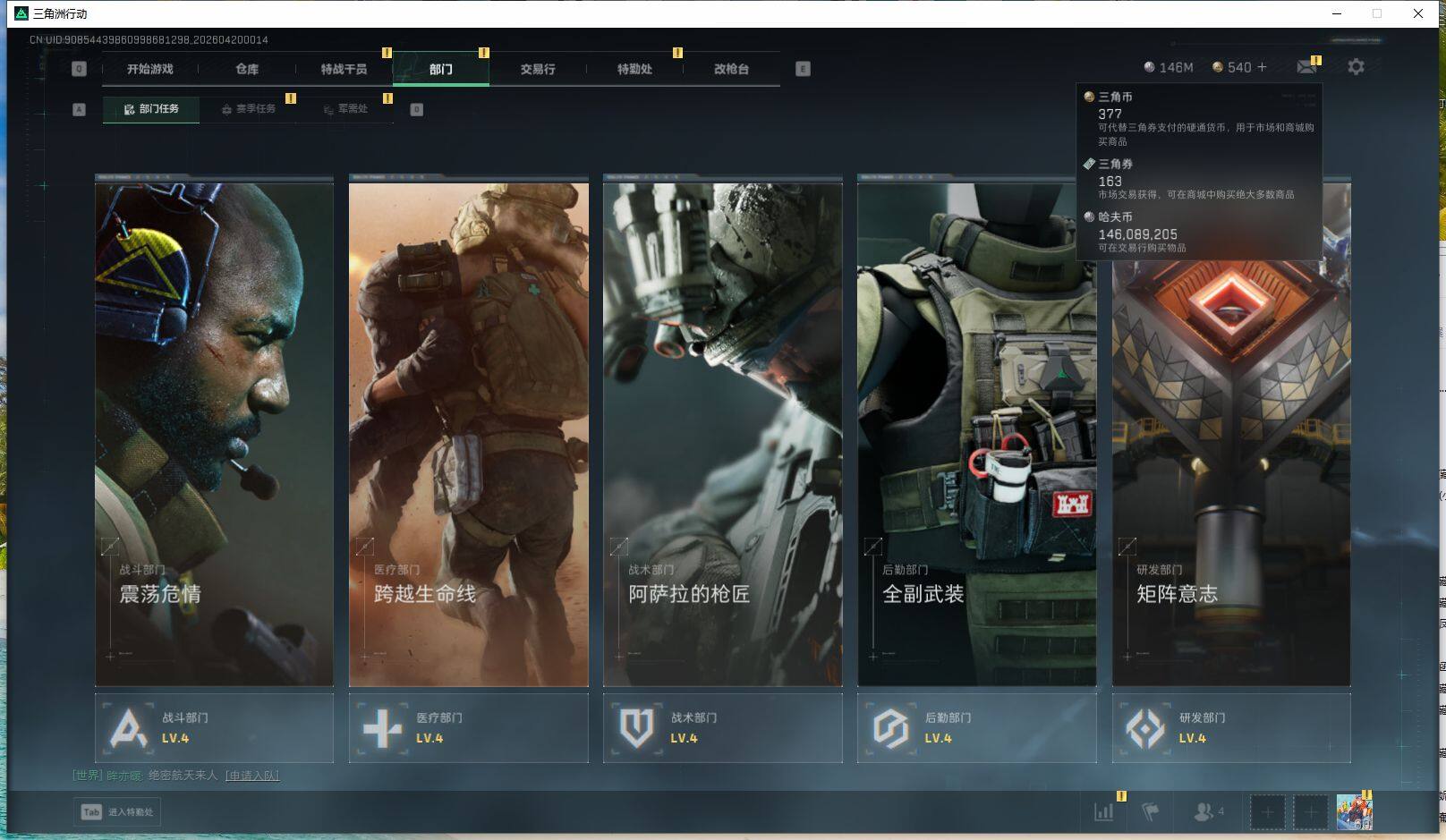Click the 146M 哈夫币 currency icon
Image resolution: width=1446 pixels, height=840 pixels.
1149,67
